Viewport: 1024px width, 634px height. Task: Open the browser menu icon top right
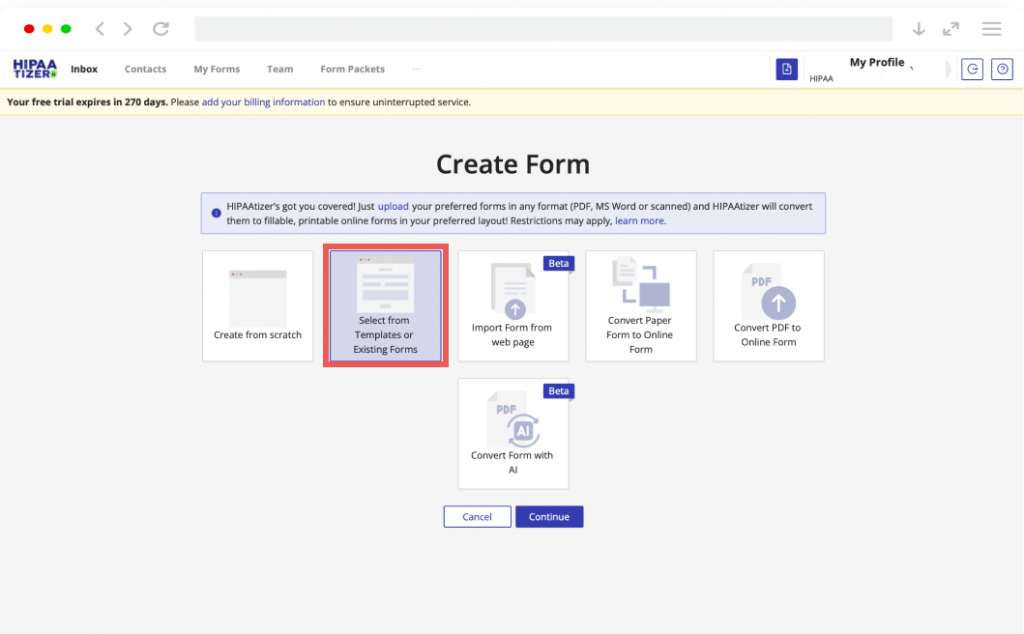click(x=991, y=29)
